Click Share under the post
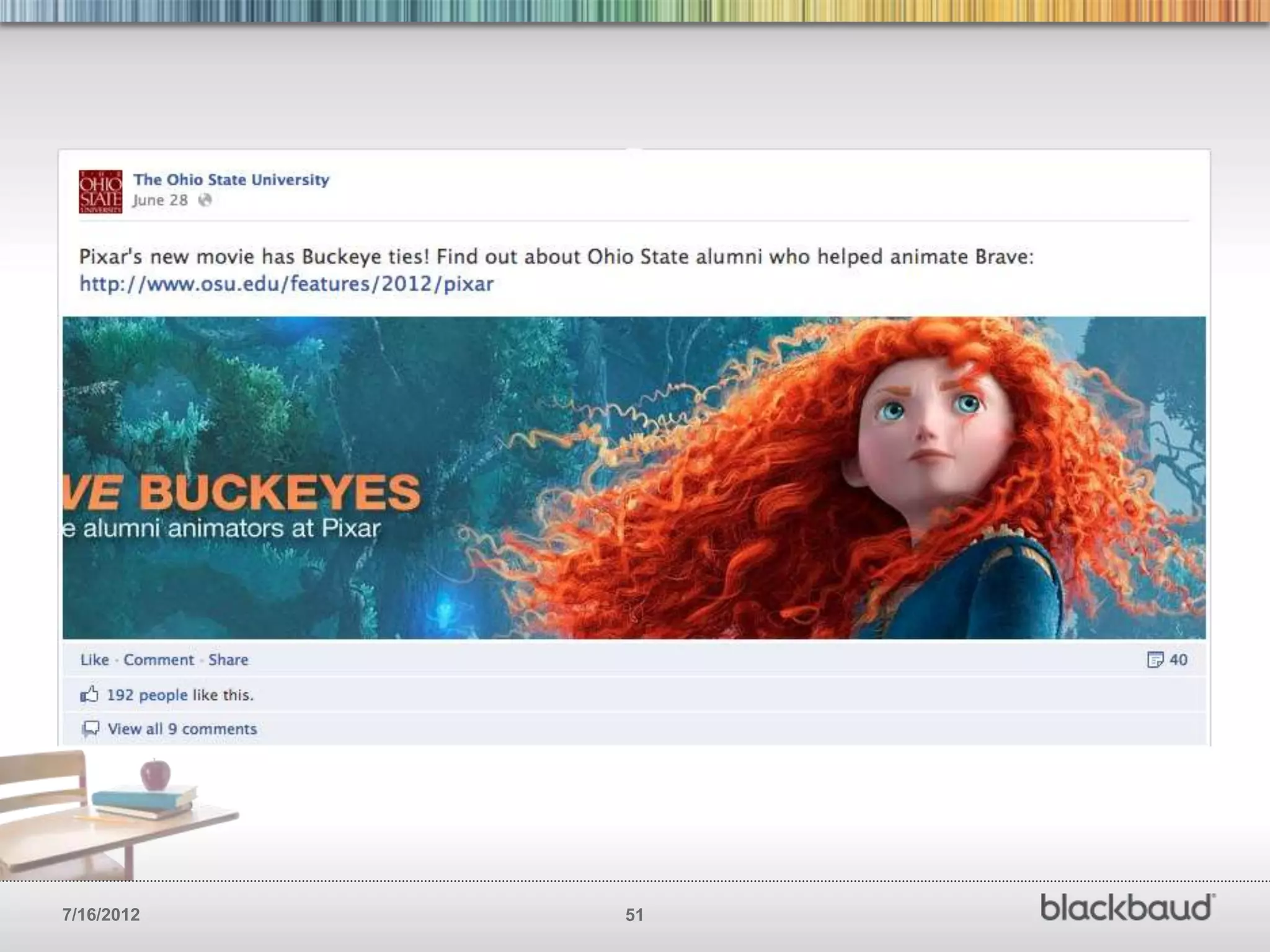Screen dimensions: 1270x952 click(x=228, y=659)
